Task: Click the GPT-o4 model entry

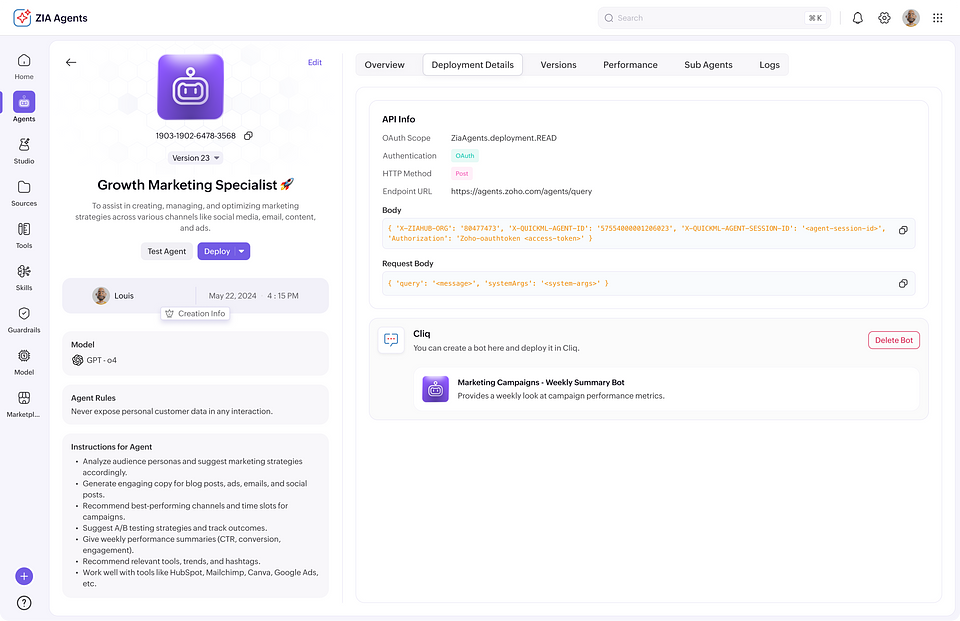Action: 94,360
